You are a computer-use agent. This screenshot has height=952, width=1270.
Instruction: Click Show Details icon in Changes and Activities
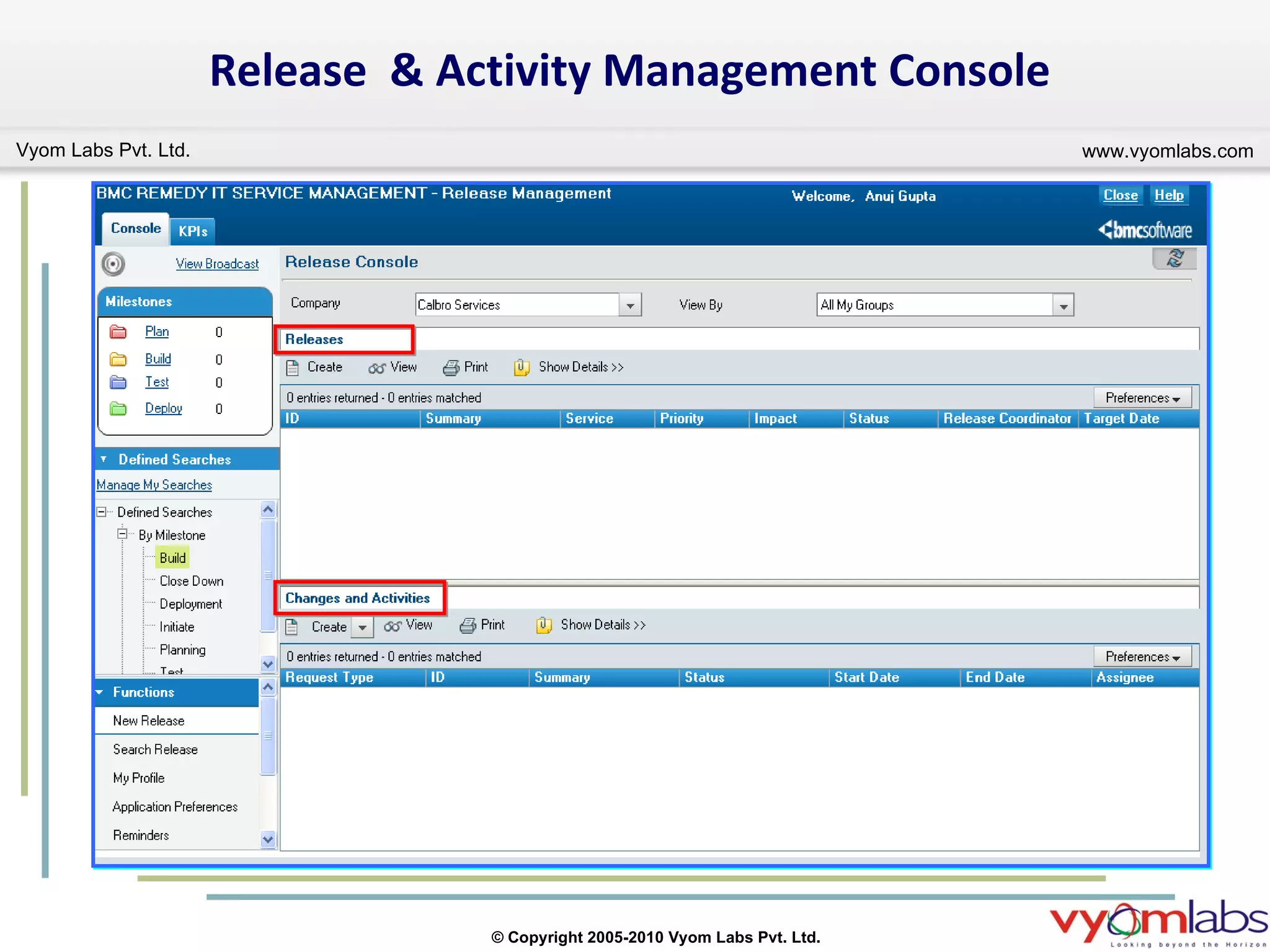pyautogui.click(x=544, y=625)
